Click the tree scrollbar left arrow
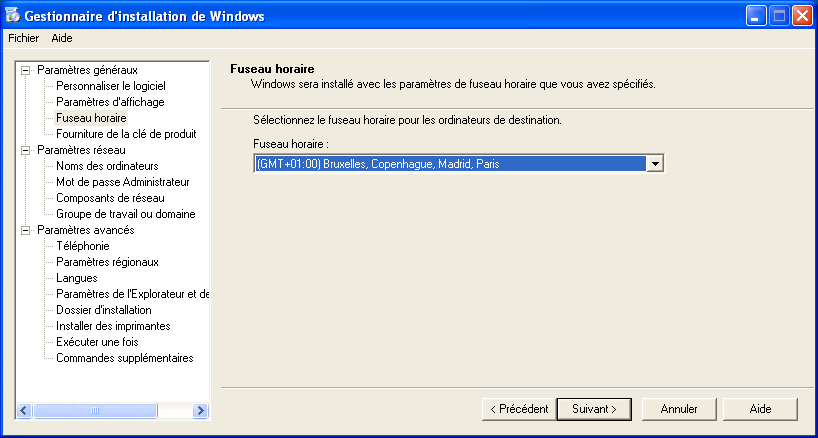The height and width of the screenshot is (438, 818). (25, 410)
